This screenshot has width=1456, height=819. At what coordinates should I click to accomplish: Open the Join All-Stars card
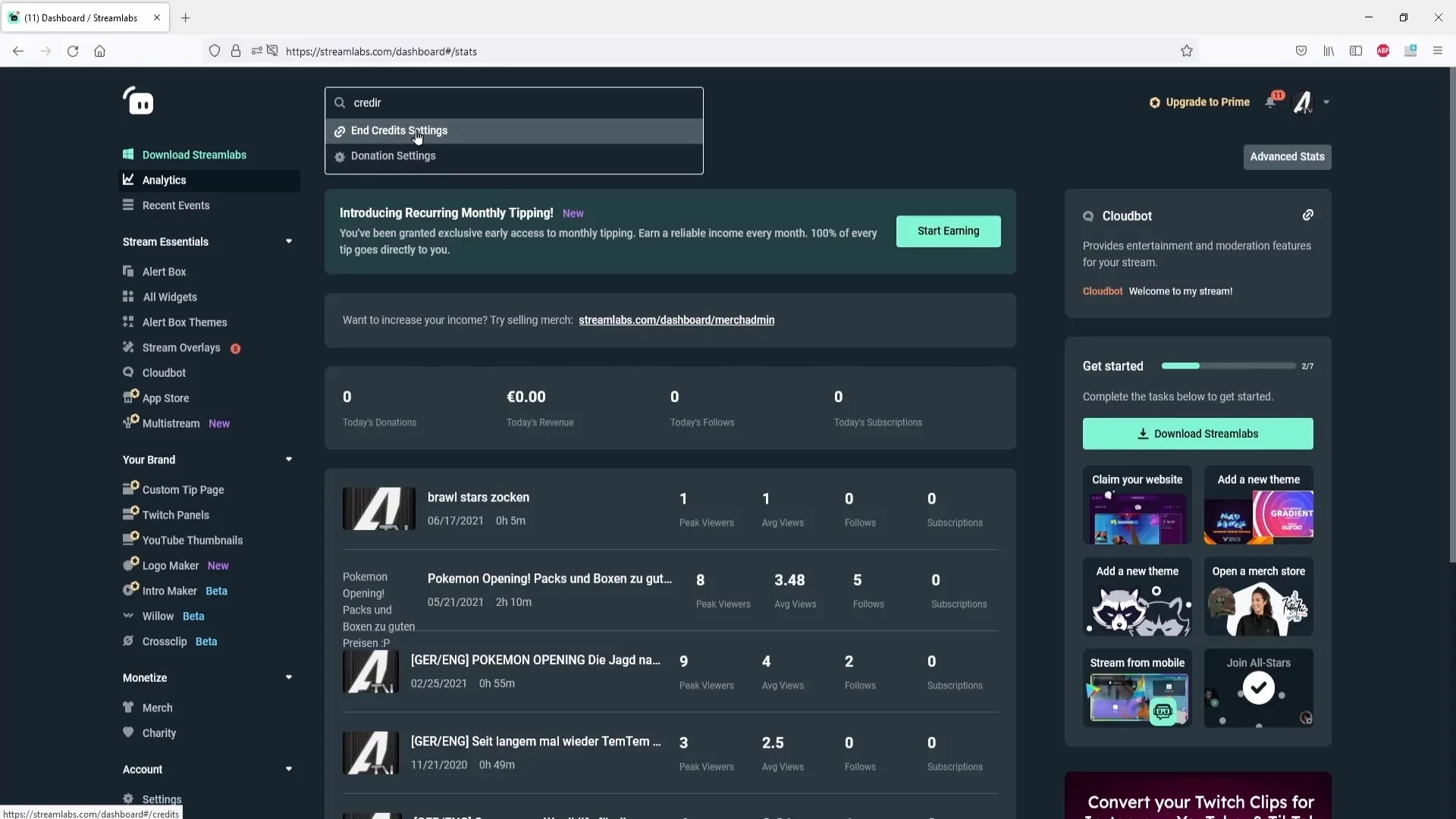(x=1258, y=688)
